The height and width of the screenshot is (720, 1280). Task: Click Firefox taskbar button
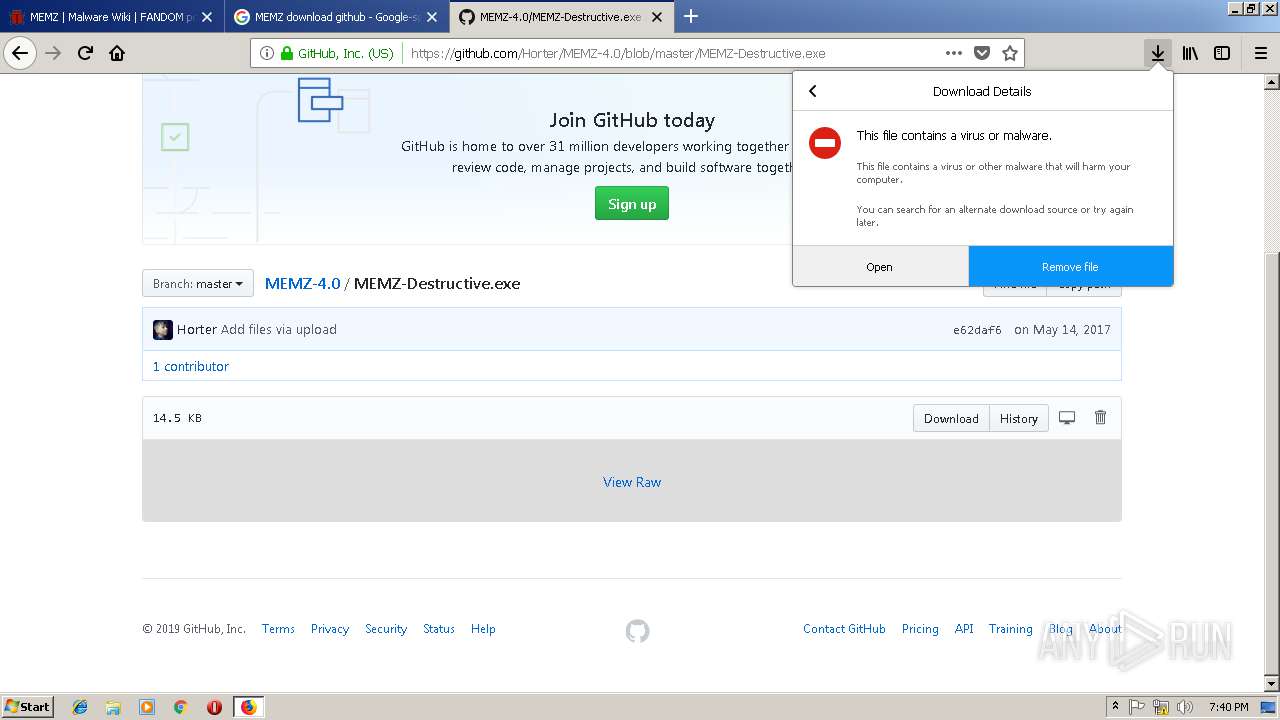248,707
